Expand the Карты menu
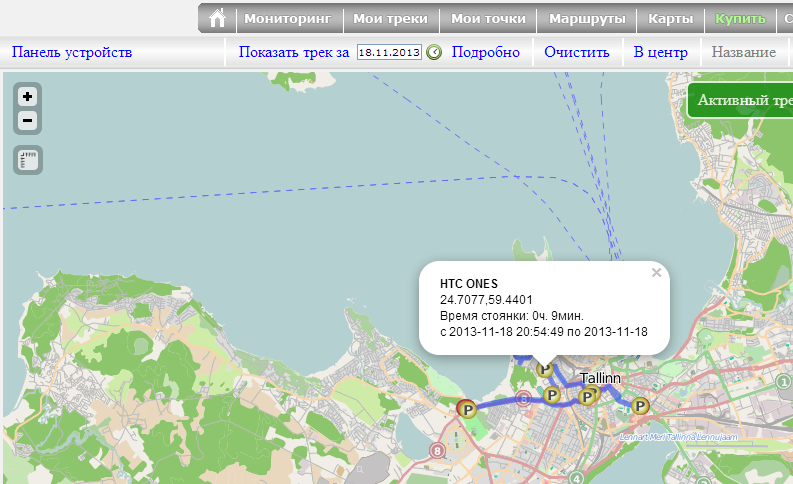The height and width of the screenshot is (484, 793). (670, 19)
